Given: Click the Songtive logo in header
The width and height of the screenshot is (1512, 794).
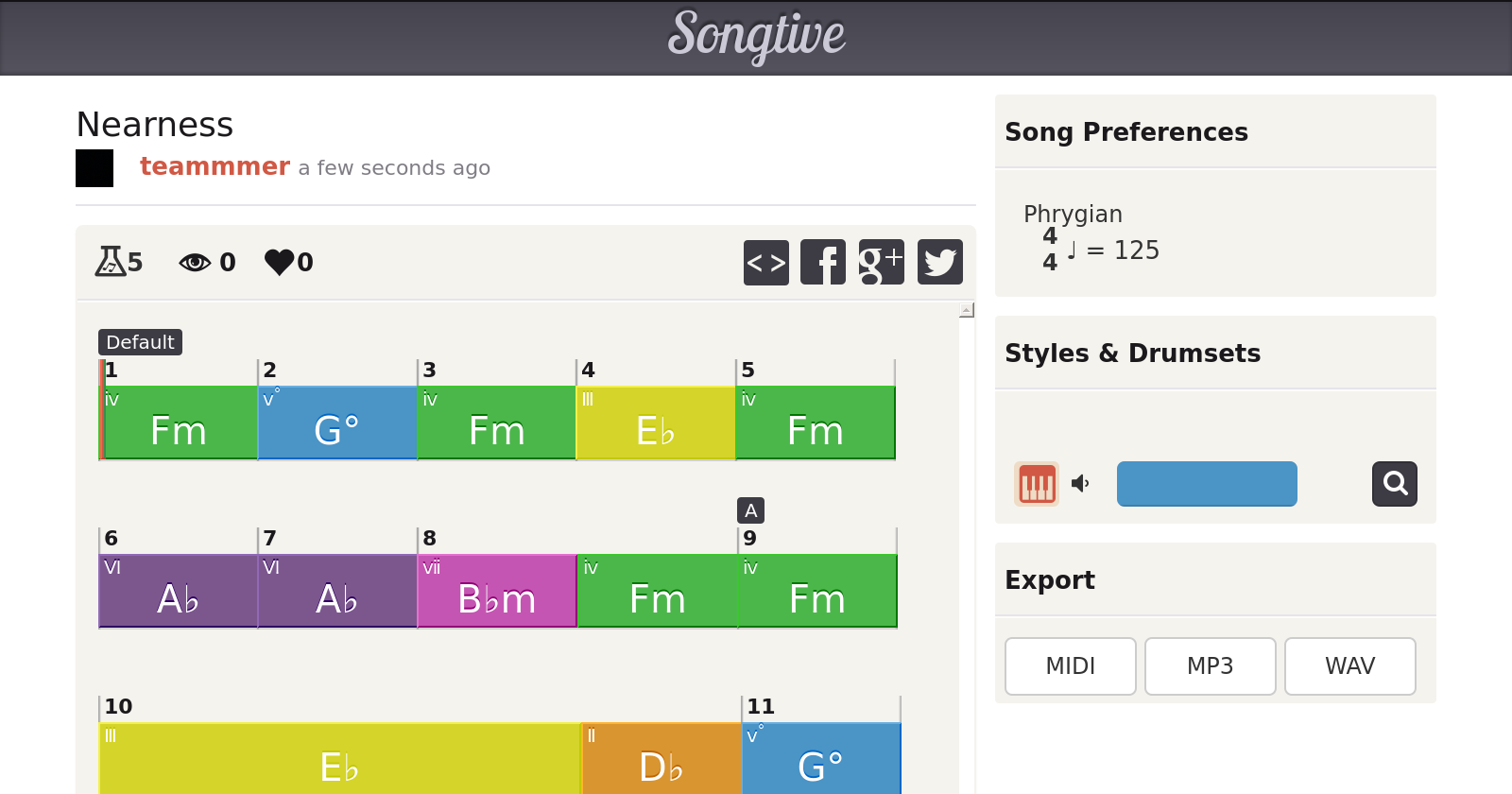Looking at the screenshot, I should click(756, 36).
